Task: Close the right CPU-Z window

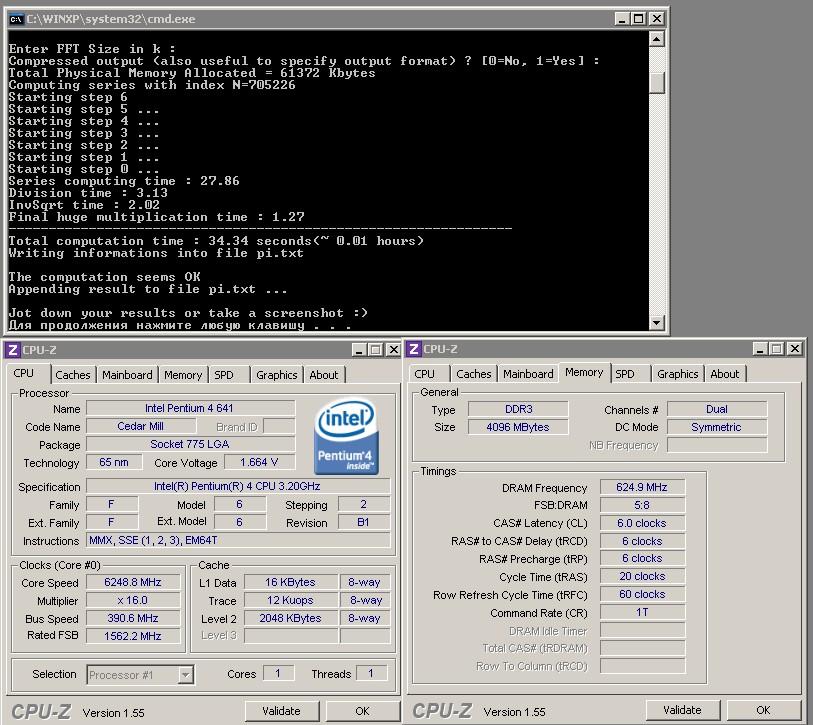Action: 794,349
